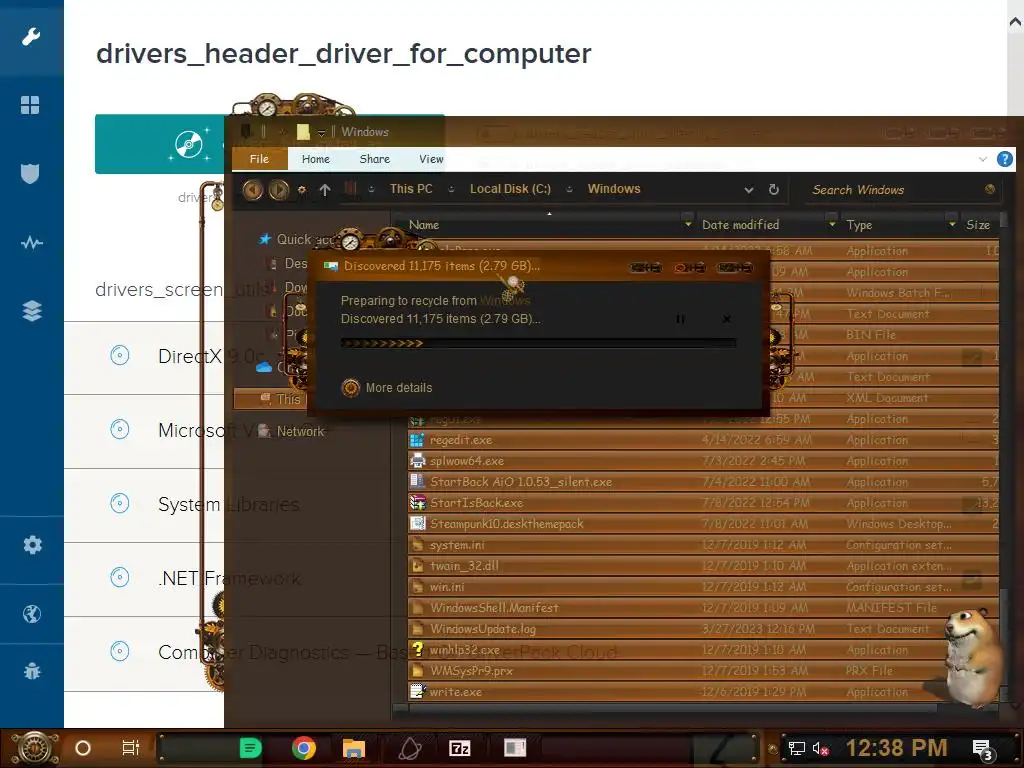Sort files by the Size column
The width and height of the screenshot is (1024, 768).
(x=978, y=225)
